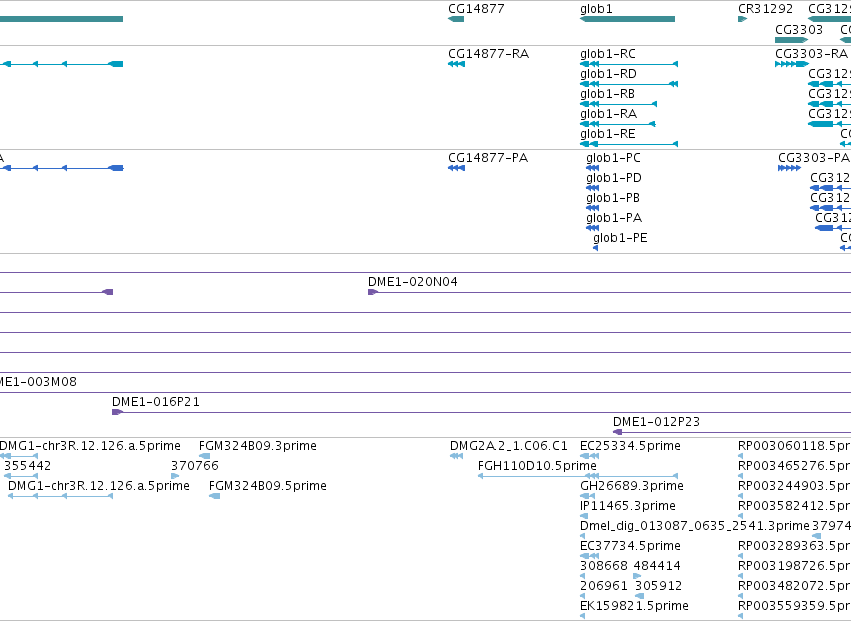851x621 pixels.
Task: Click the glob1-RC transcript label
Action: [608, 54]
